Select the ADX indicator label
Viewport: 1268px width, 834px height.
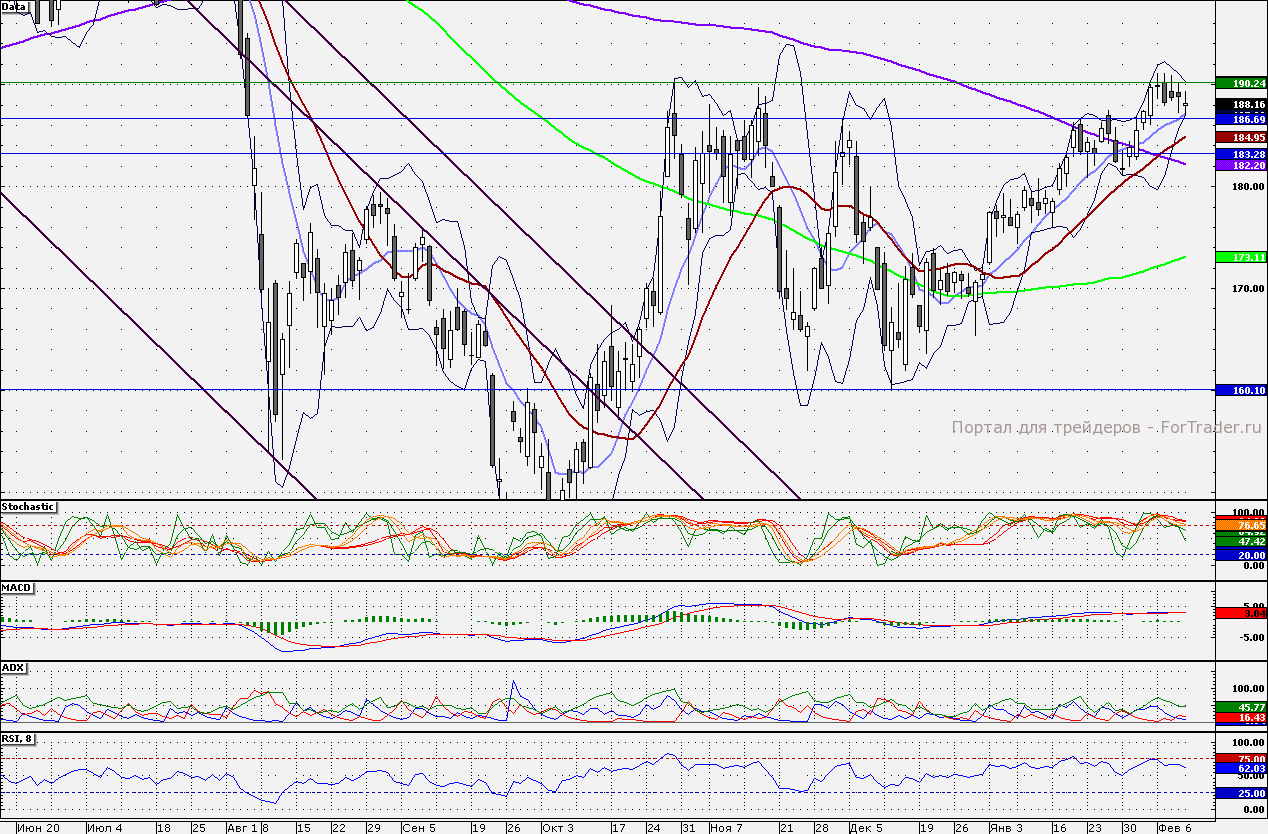[x=13, y=667]
